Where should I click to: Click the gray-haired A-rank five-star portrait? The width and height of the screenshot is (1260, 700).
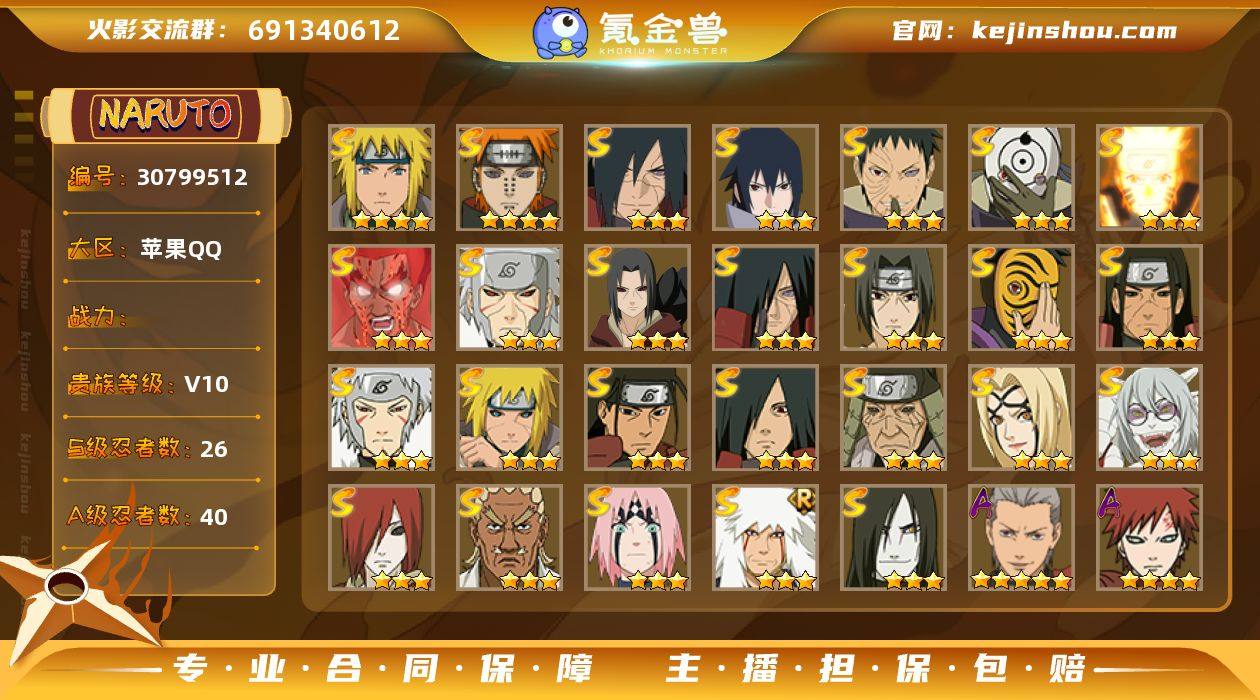(1022, 538)
